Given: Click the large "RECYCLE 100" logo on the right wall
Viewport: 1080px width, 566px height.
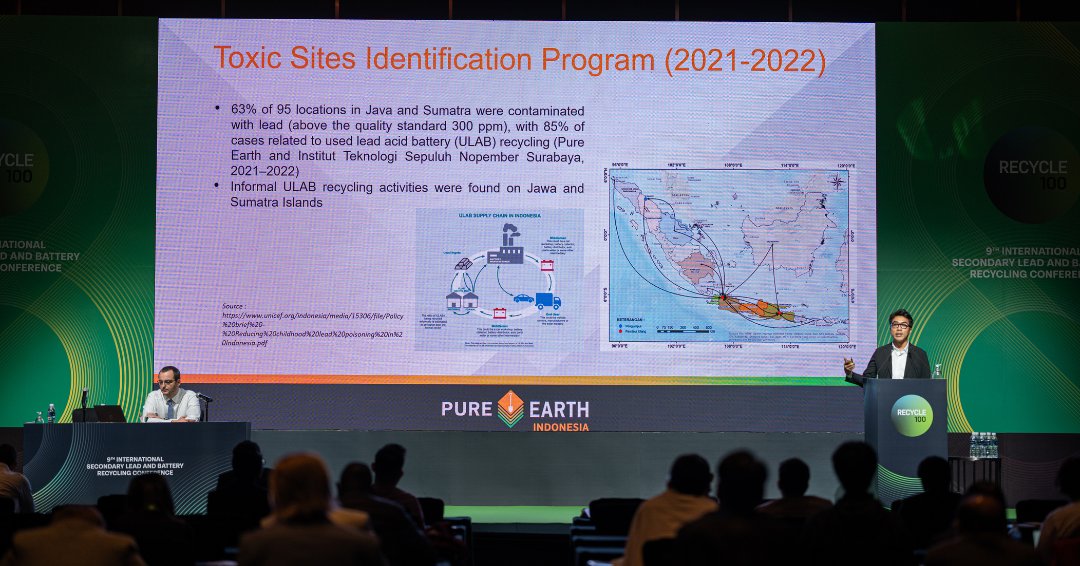Looking at the screenshot, I should point(1031,174).
